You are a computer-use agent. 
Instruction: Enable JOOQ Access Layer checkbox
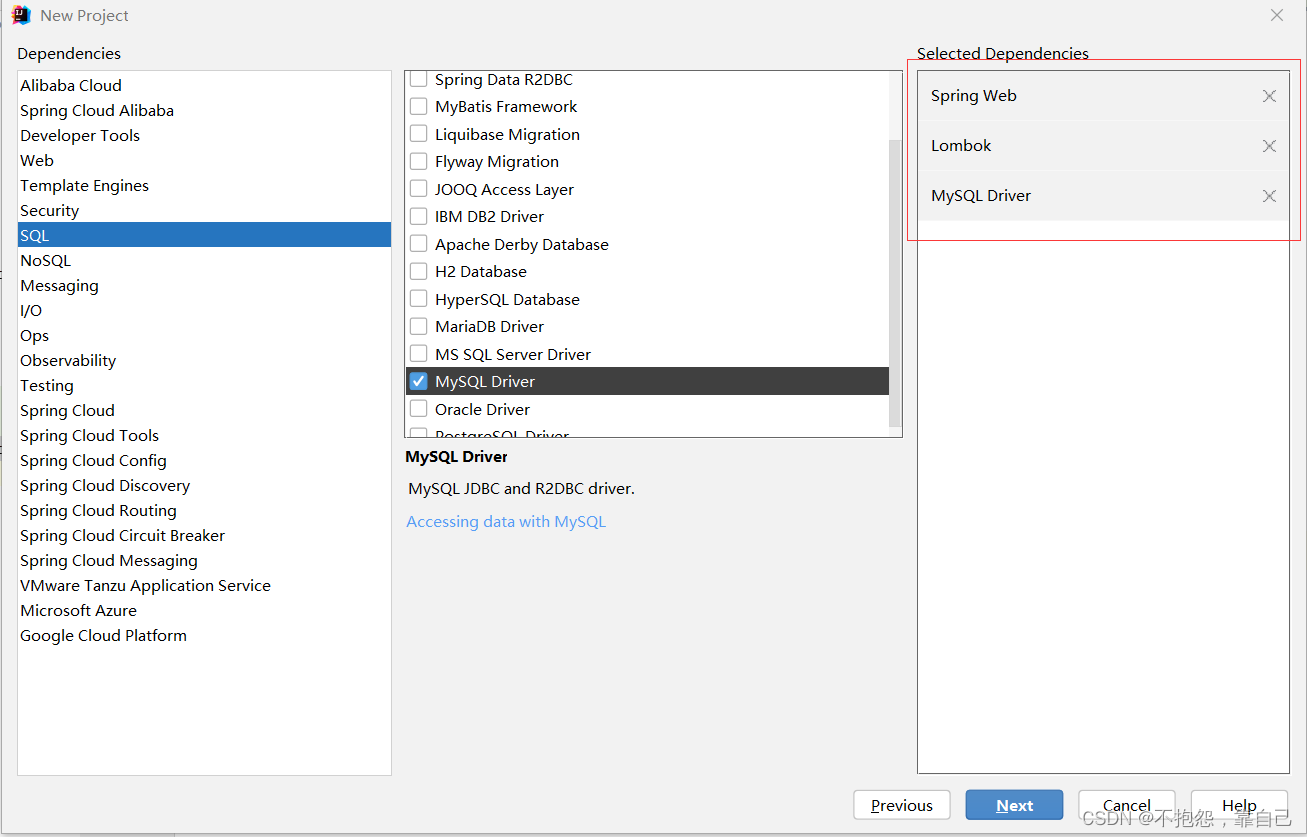point(419,189)
